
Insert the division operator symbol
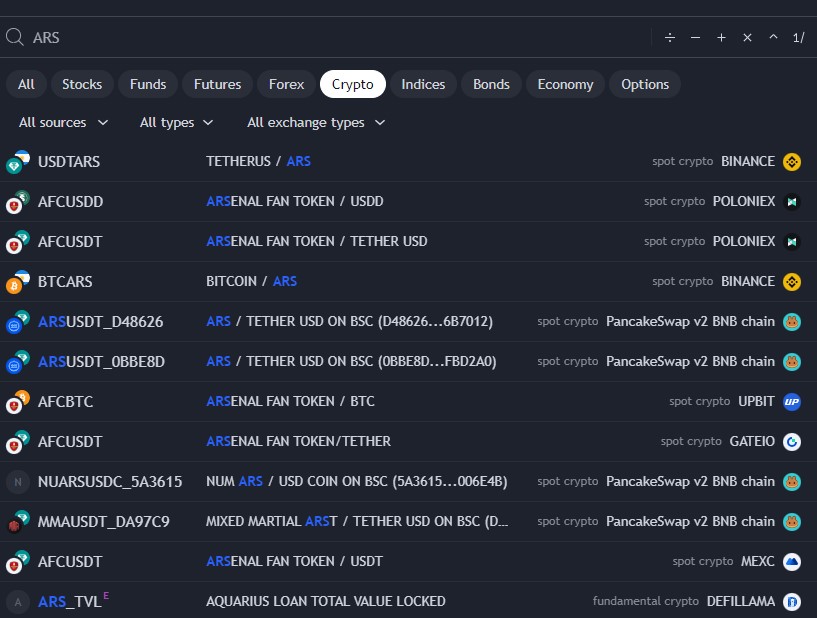[x=670, y=37]
